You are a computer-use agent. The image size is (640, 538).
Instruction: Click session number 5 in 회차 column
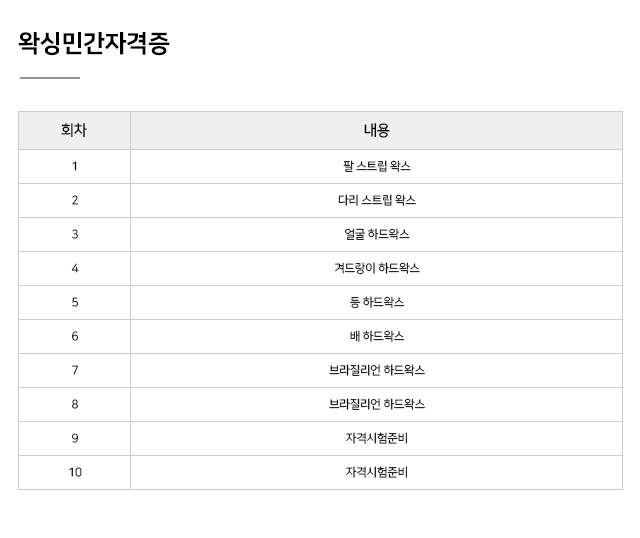74,302
